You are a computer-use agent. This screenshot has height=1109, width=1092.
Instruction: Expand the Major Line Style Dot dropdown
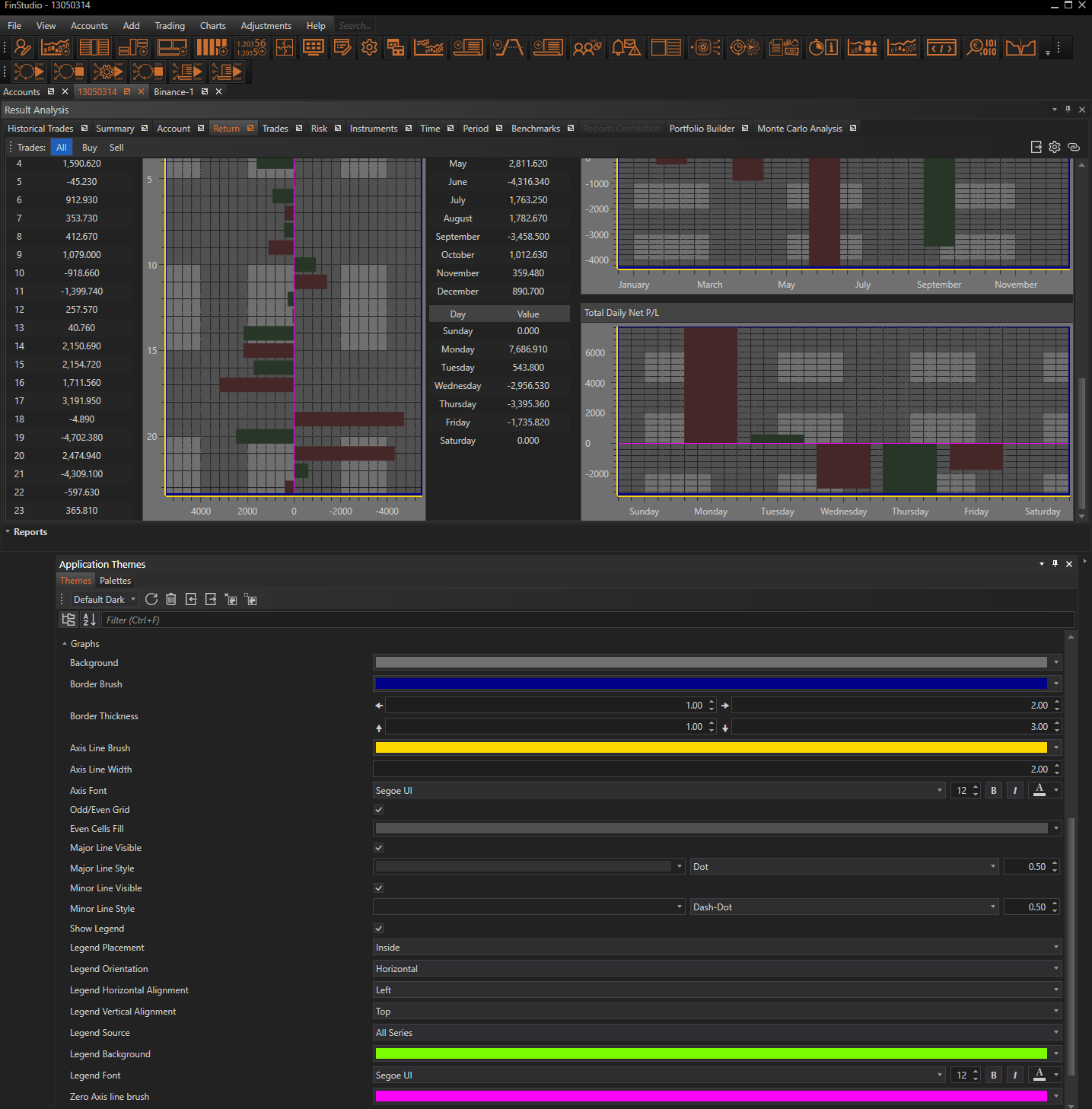(x=843, y=867)
